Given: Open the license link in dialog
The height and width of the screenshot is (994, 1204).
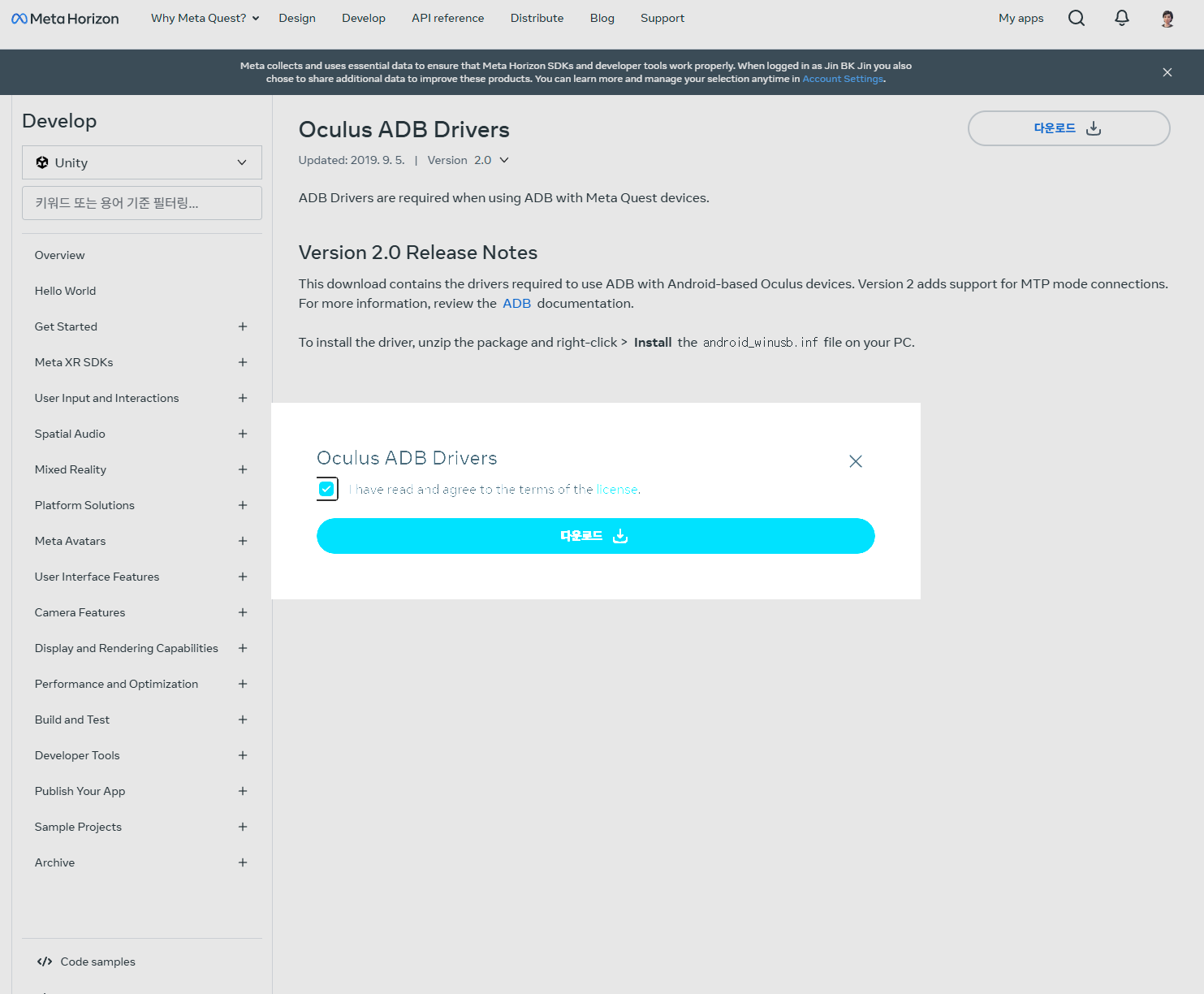Looking at the screenshot, I should (617, 489).
